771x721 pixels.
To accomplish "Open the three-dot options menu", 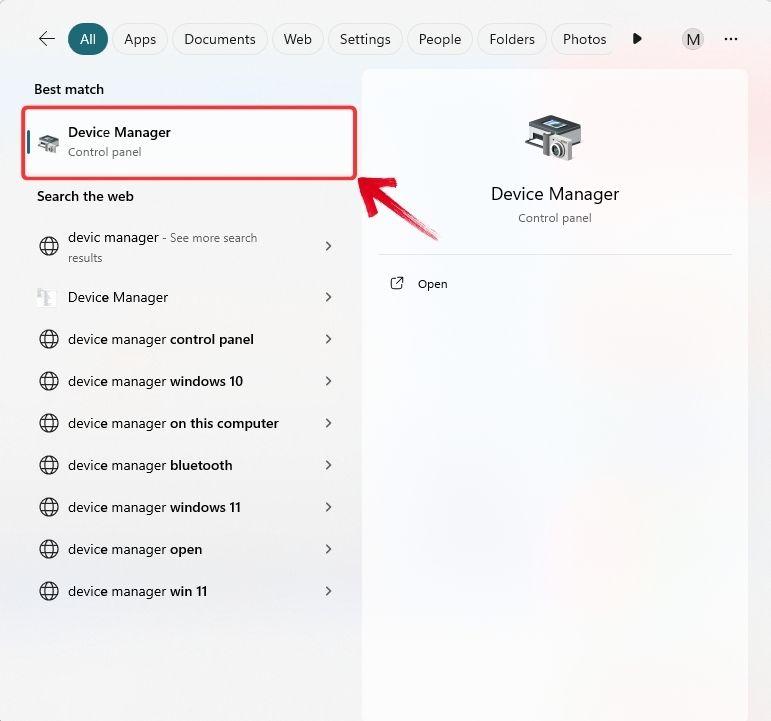I will (731, 39).
